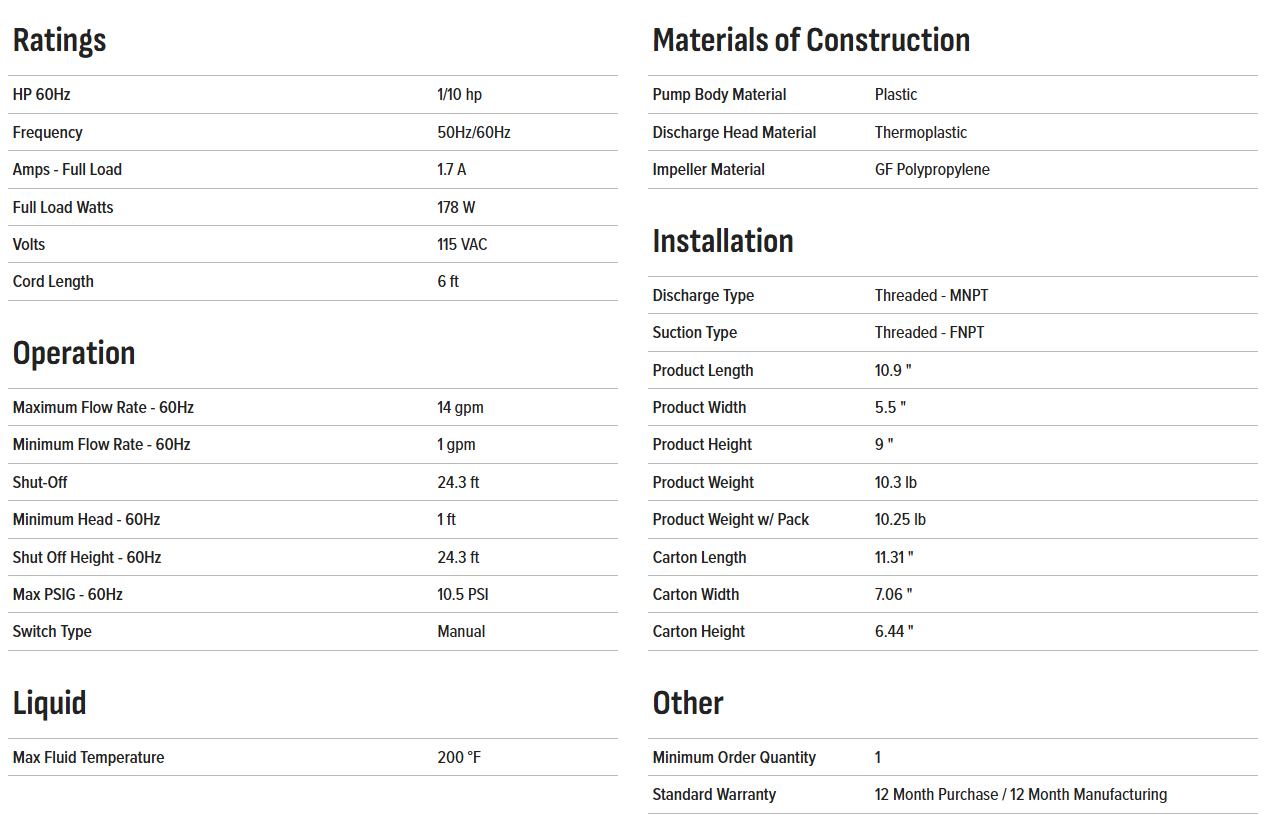Click the Ratings section heading
The height and width of the screenshot is (823, 1285).
[x=59, y=41]
